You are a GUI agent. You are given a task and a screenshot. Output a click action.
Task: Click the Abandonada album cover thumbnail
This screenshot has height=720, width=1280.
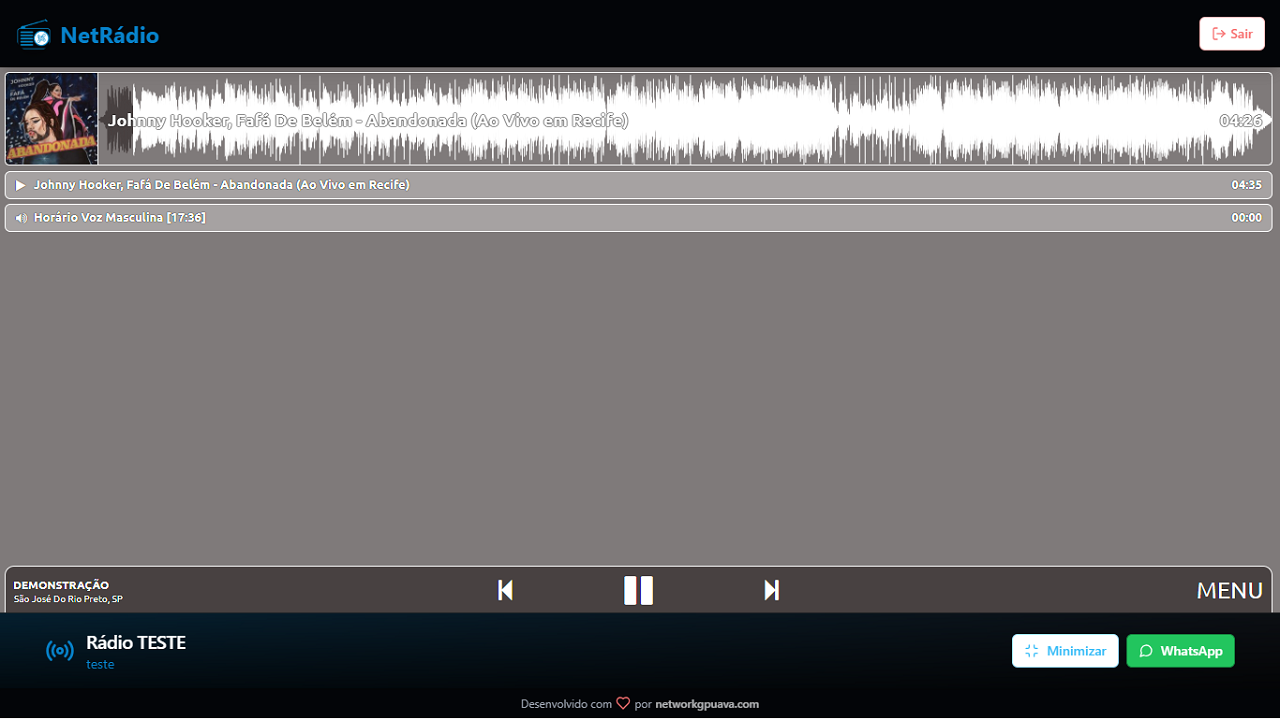pos(50,118)
